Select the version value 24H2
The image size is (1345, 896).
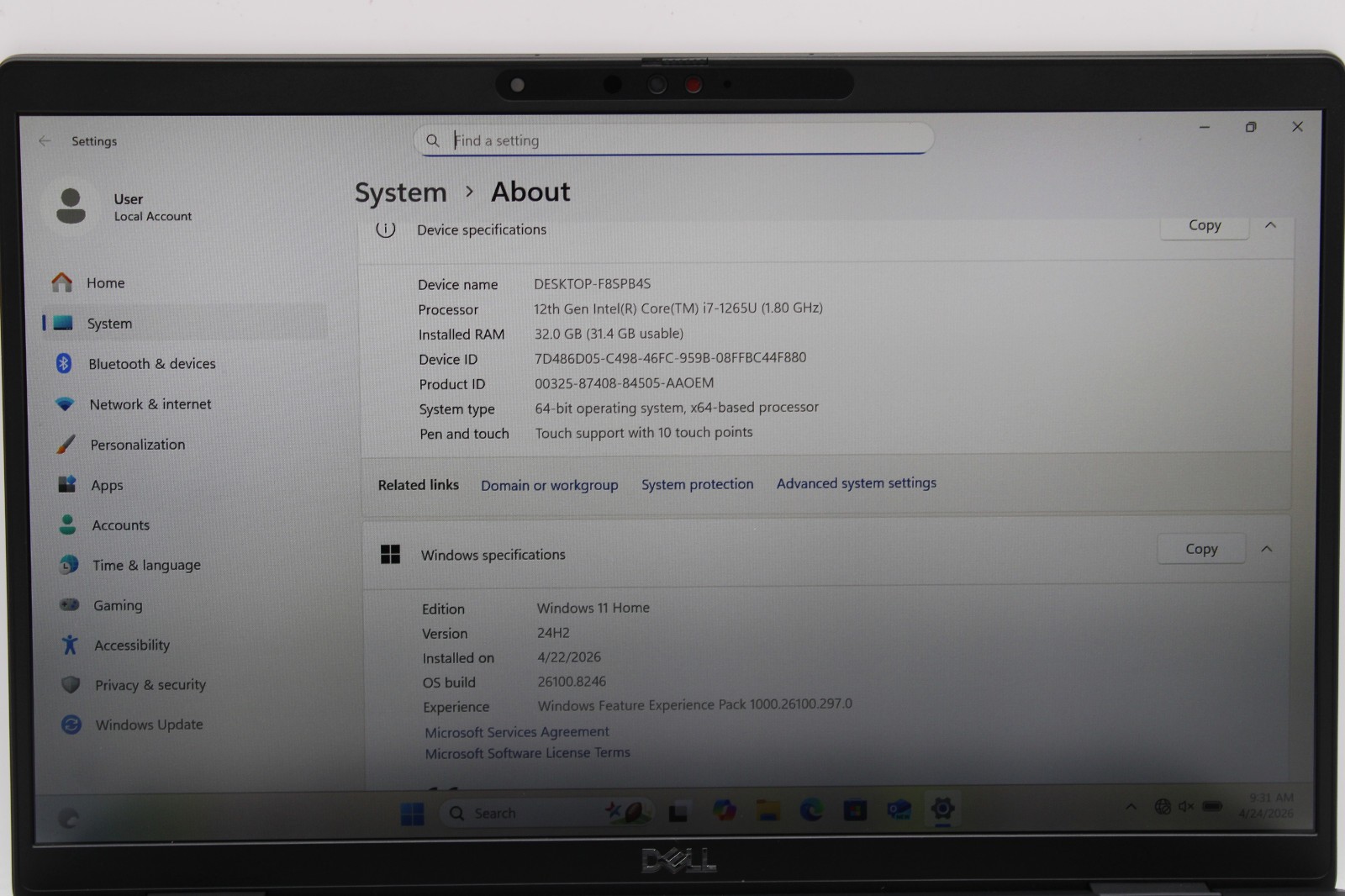tap(553, 633)
